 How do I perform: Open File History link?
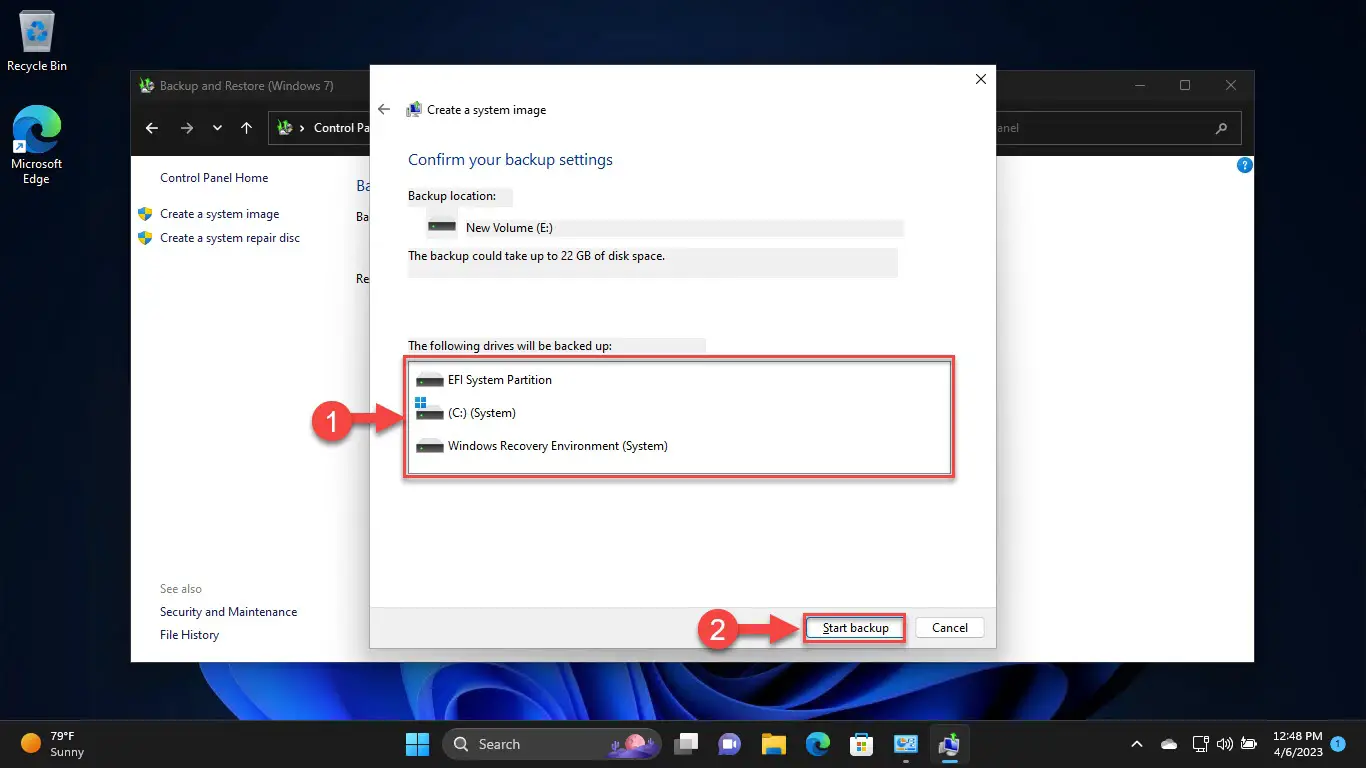click(189, 635)
